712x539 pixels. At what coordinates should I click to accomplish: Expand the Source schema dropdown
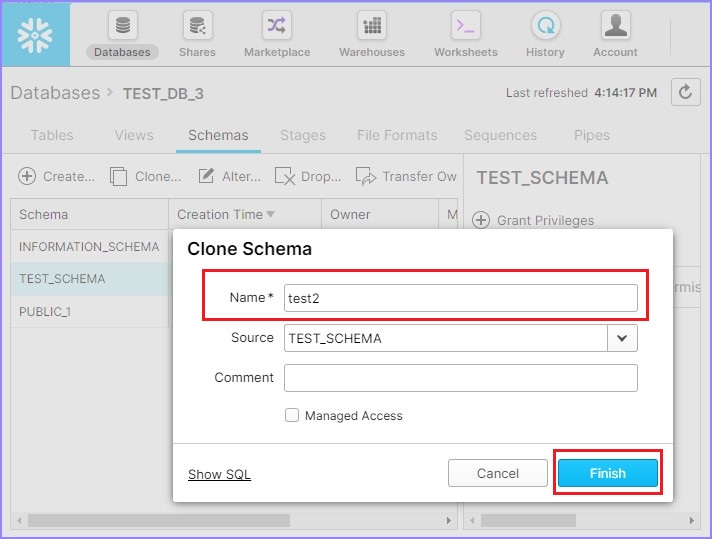[x=622, y=338]
